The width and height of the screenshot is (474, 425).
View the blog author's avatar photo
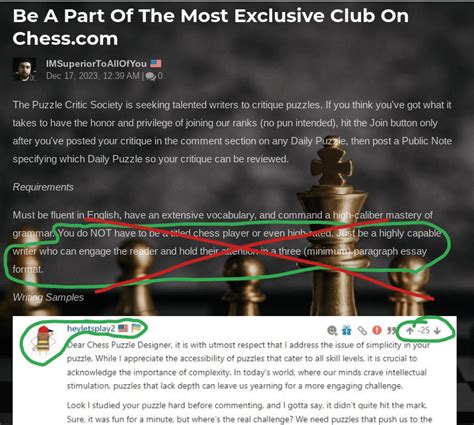24,69
